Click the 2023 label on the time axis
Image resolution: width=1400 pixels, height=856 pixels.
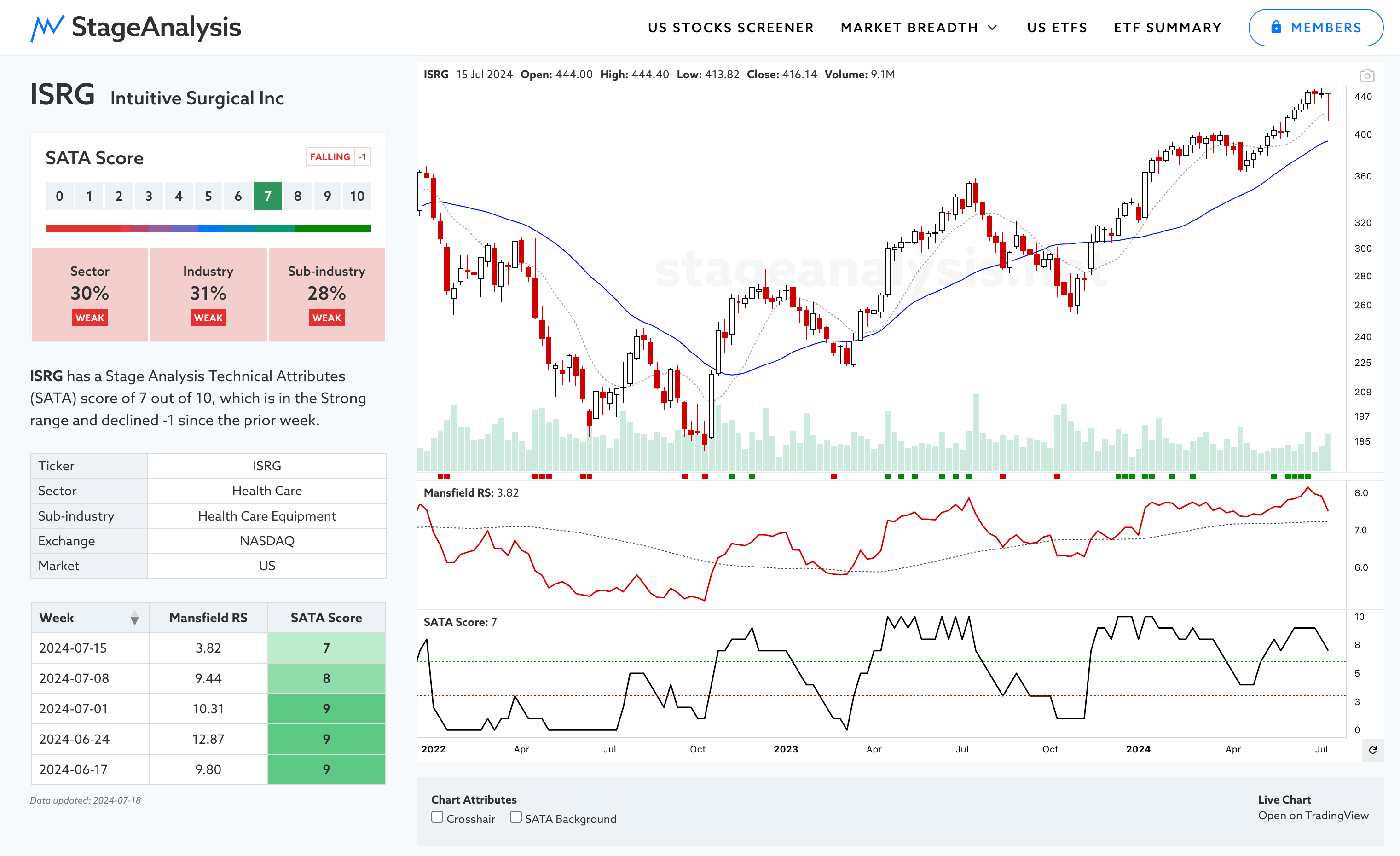point(786,749)
